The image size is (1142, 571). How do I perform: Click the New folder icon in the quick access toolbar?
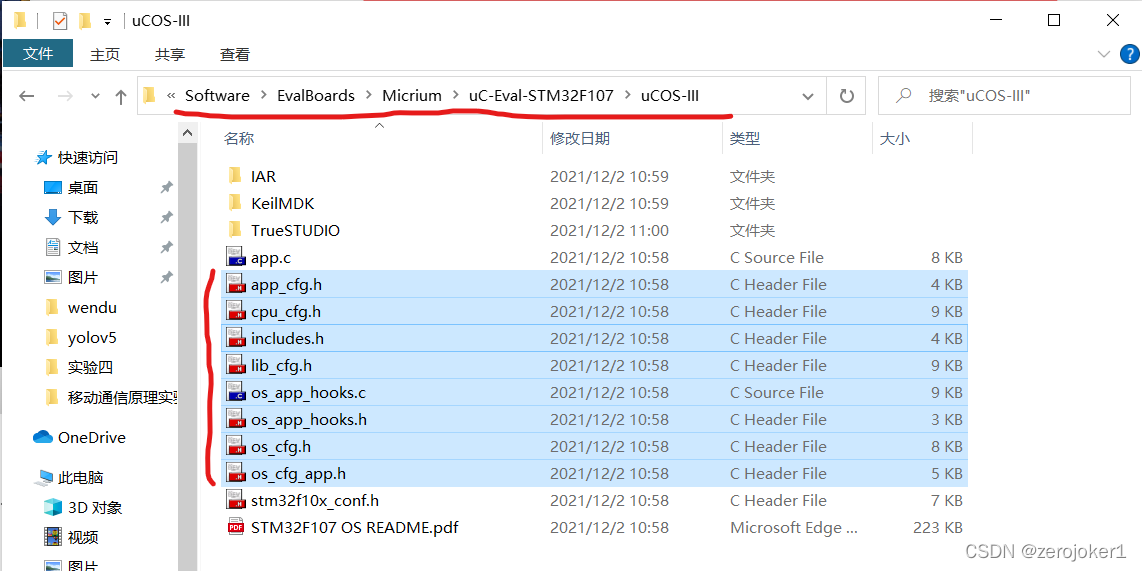(85, 20)
